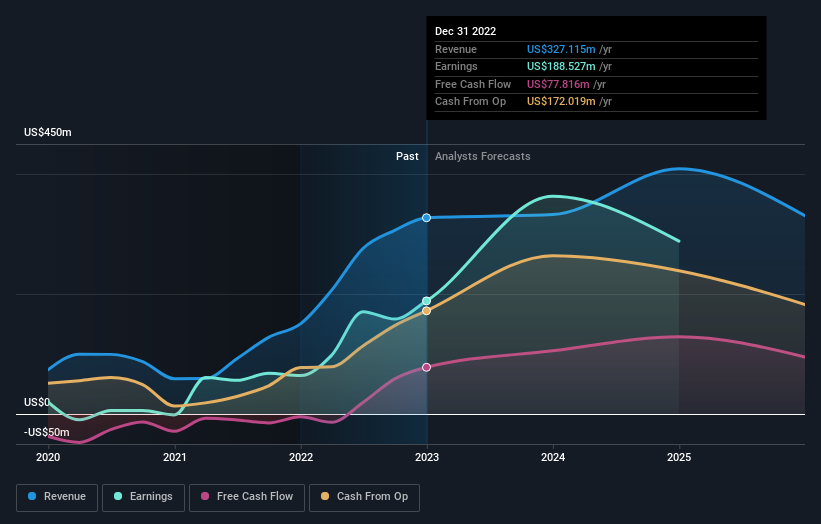Click the 'Past' section label
Image resolution: width=821 pixels, height=524 pixels.
coord(407,157)
